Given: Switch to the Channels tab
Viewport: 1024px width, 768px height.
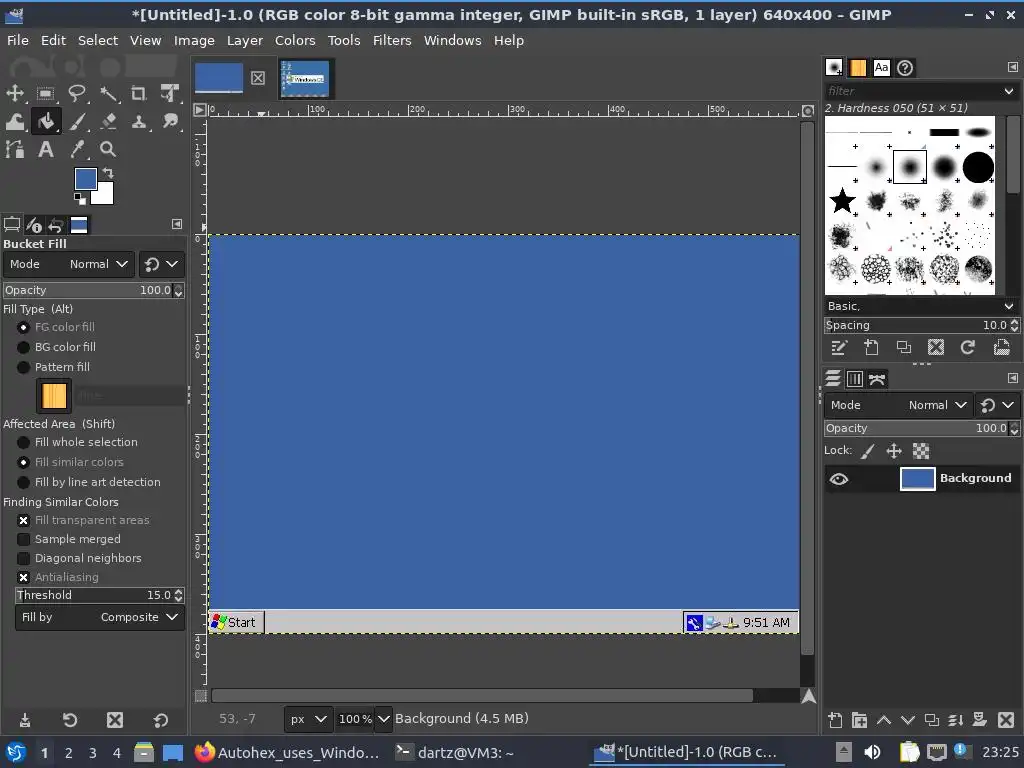Looking at the screenshot, I should click(855, 379).
